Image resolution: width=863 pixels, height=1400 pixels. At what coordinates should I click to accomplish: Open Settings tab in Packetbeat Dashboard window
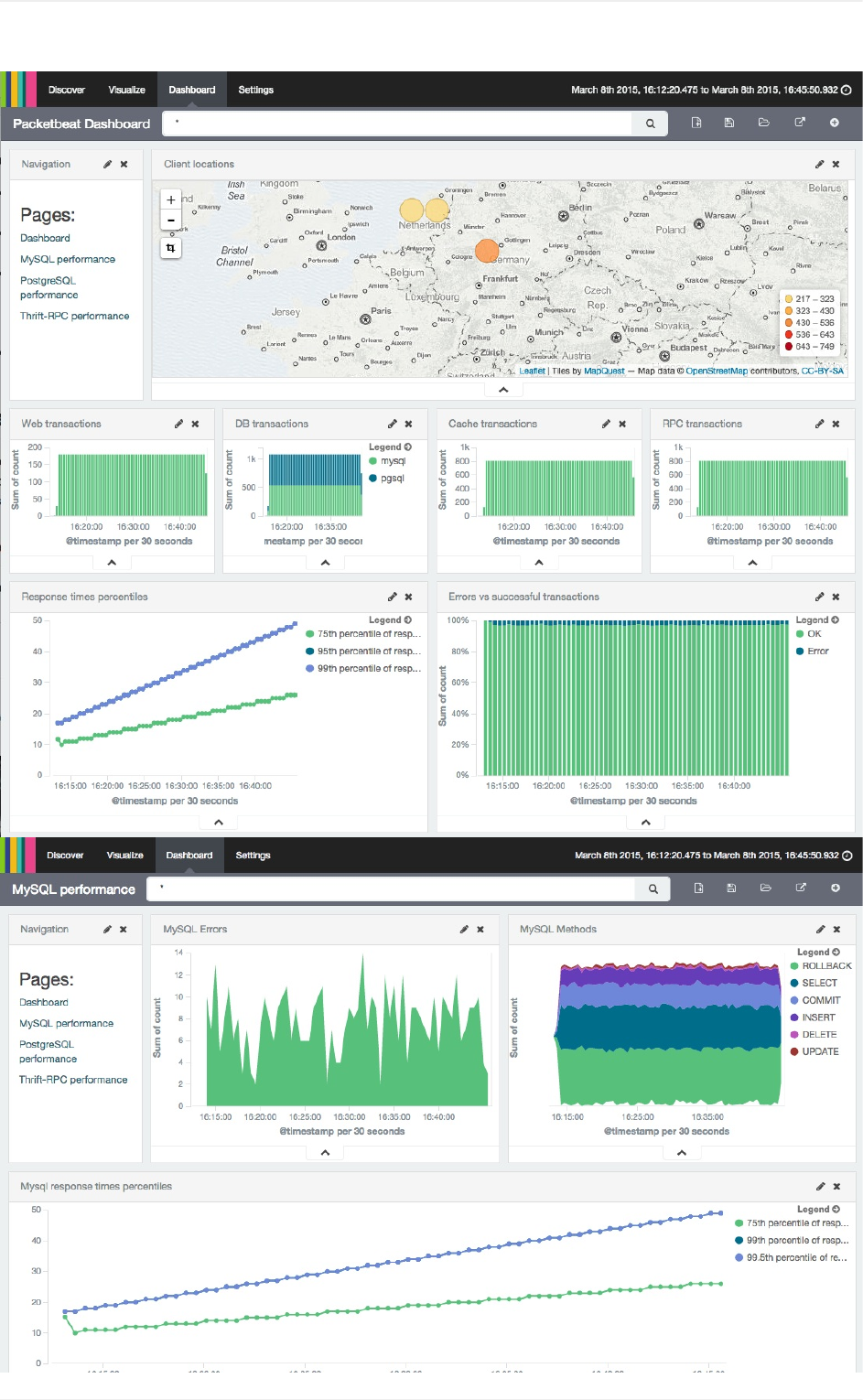pos(256,90)
